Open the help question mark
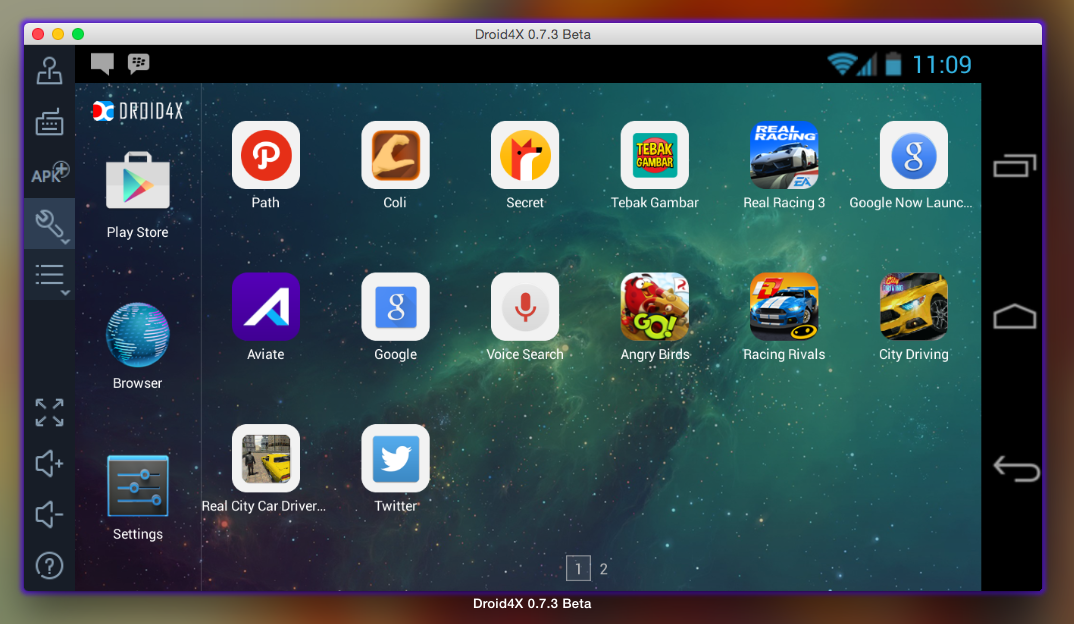This screenshot has height=624, width=1074. point(49,566)
